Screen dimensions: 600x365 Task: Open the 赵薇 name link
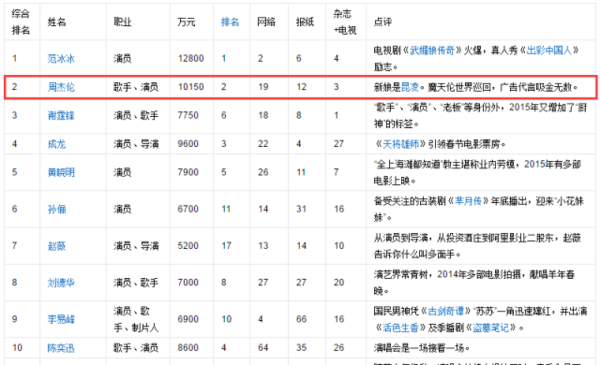(57, 246)
